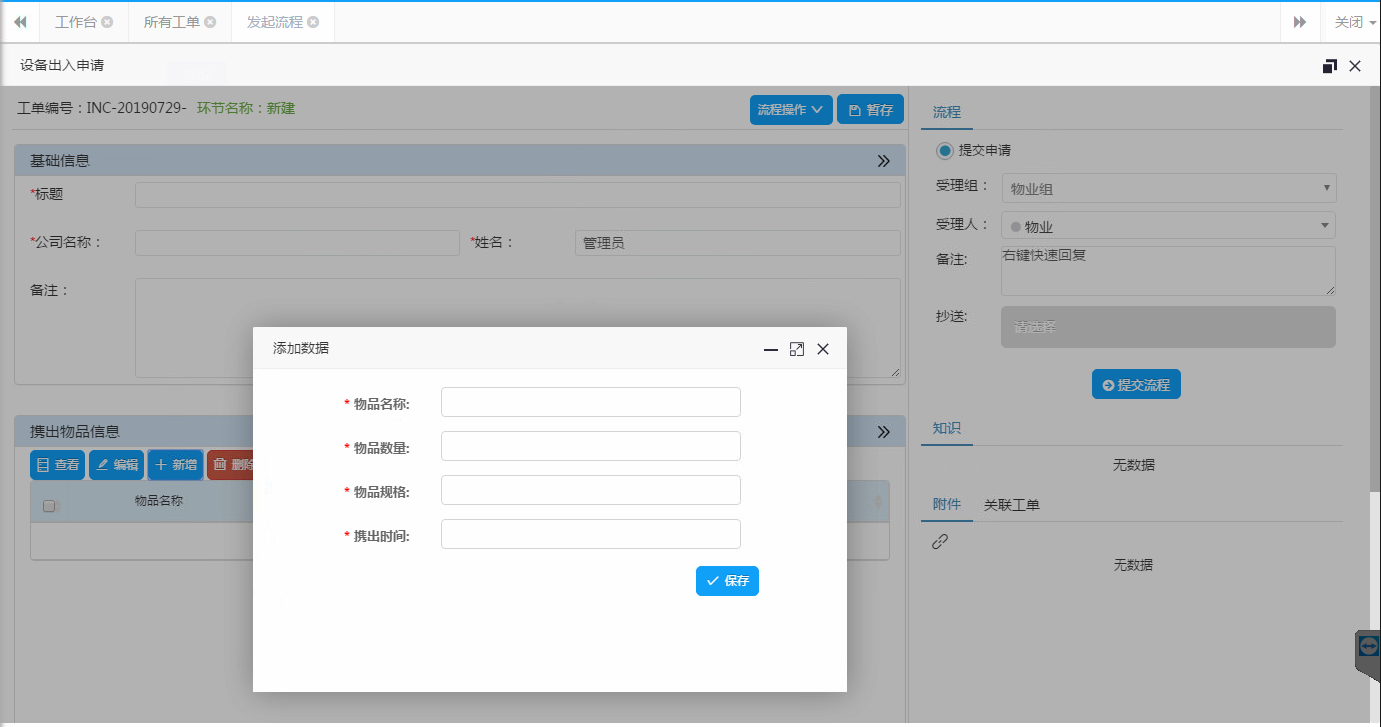Switch to the 关联工单 tab
Viewport: 1381px width, 727px height.
coord(1011,505)
